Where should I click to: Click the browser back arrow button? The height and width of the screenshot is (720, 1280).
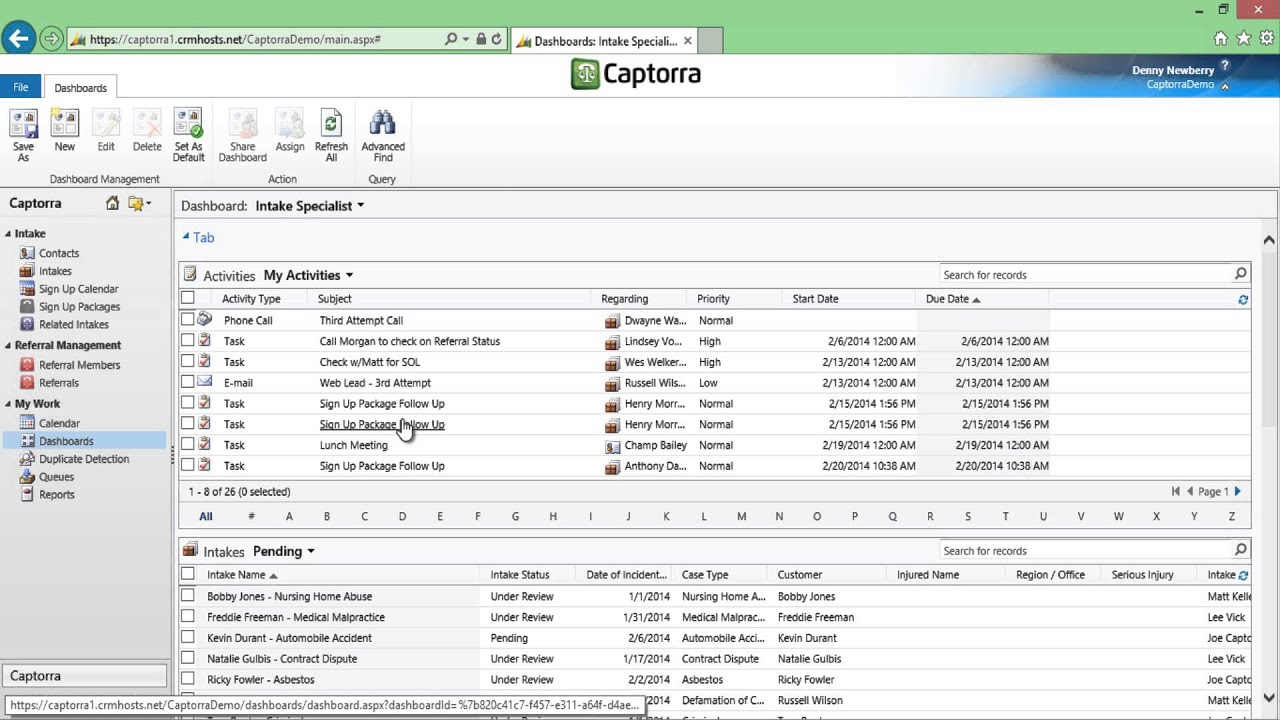point(18,39)
